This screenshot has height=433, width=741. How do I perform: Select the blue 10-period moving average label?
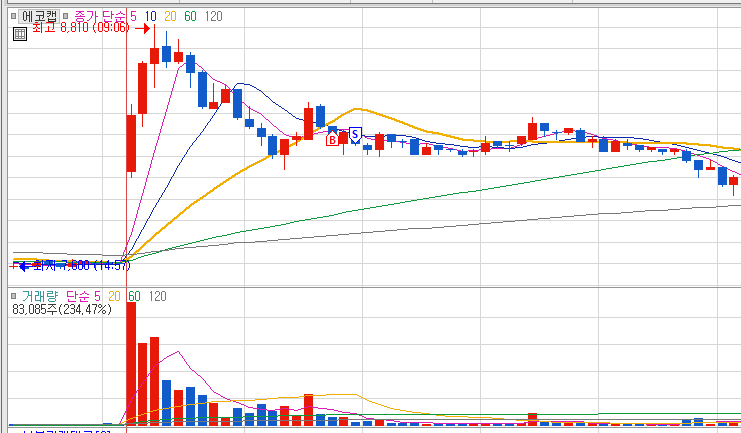[151, 16]
